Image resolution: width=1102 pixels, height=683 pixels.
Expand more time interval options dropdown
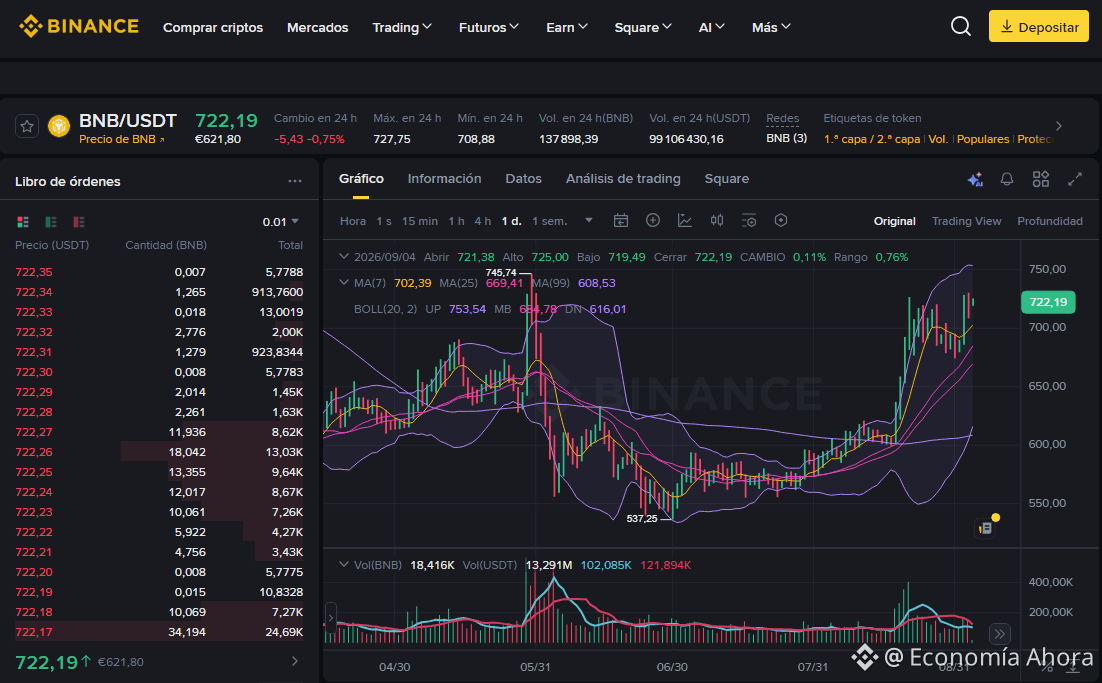(589, 221)
